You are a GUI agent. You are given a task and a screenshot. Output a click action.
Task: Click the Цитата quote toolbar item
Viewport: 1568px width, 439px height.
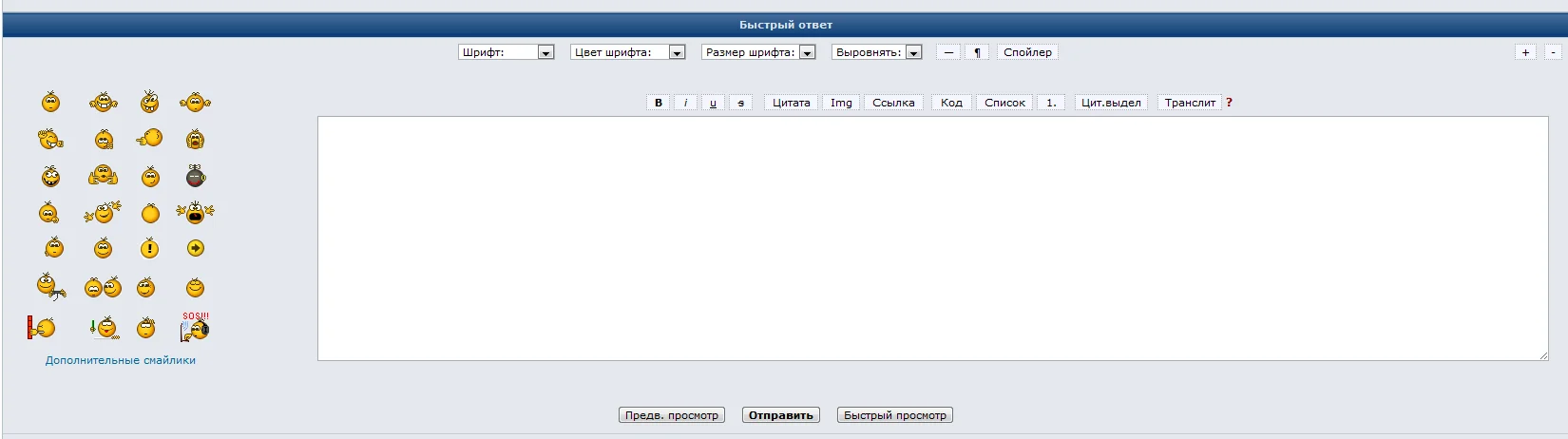click(791, 103)
